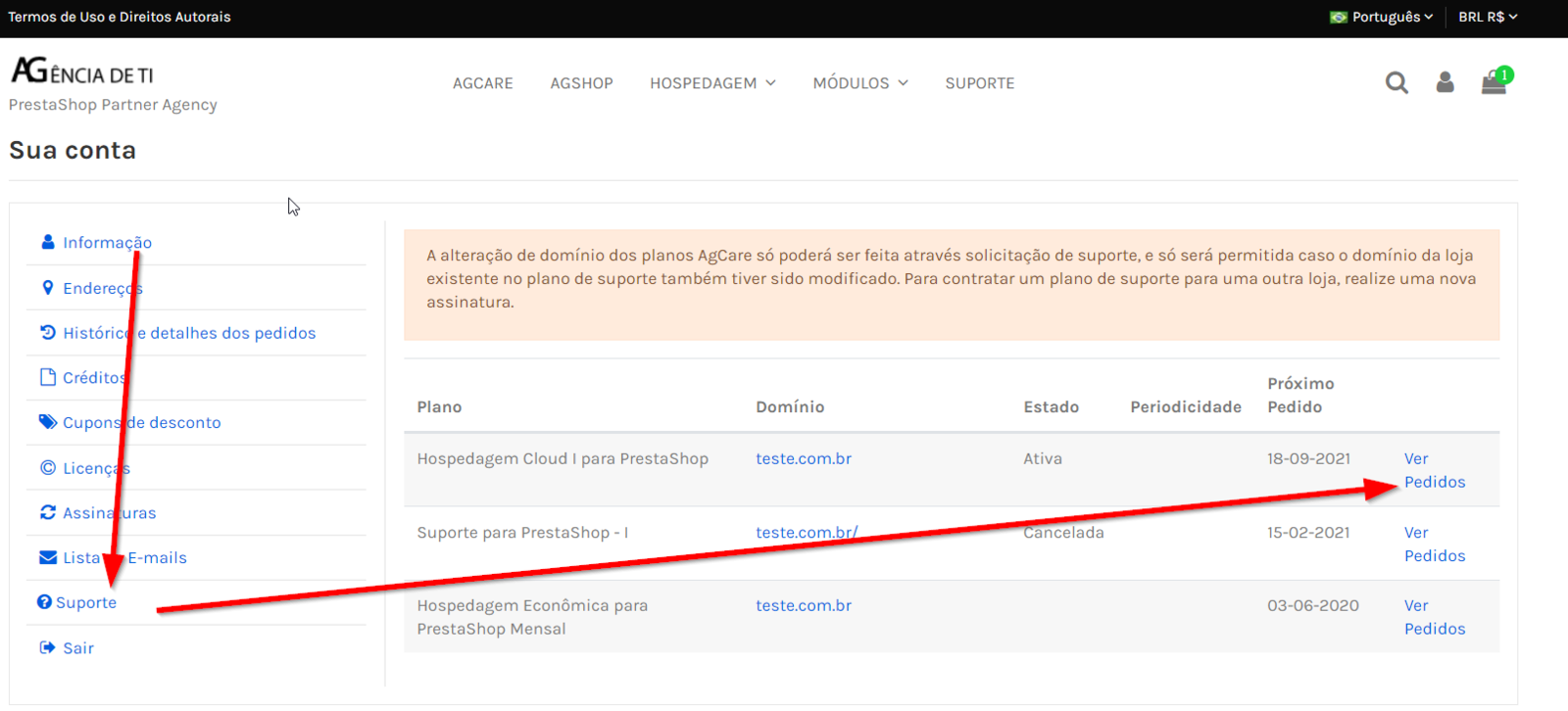Image resolution: width=1568 pixels, height=711 pixels.
Task: Click the Informação person icon
Action: click(x=48, y=242)
